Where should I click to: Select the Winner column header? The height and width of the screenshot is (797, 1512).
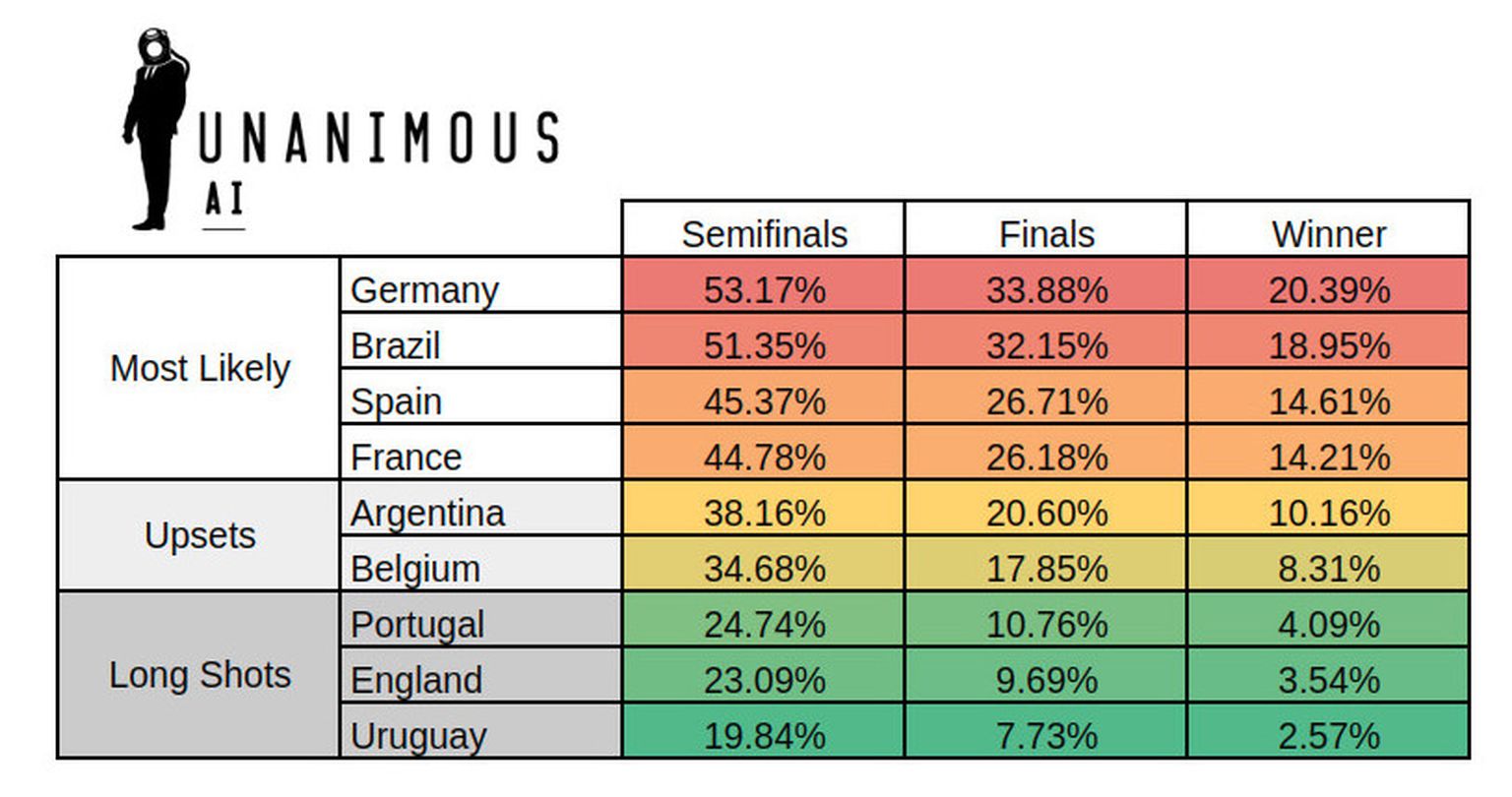[1329, 233]
